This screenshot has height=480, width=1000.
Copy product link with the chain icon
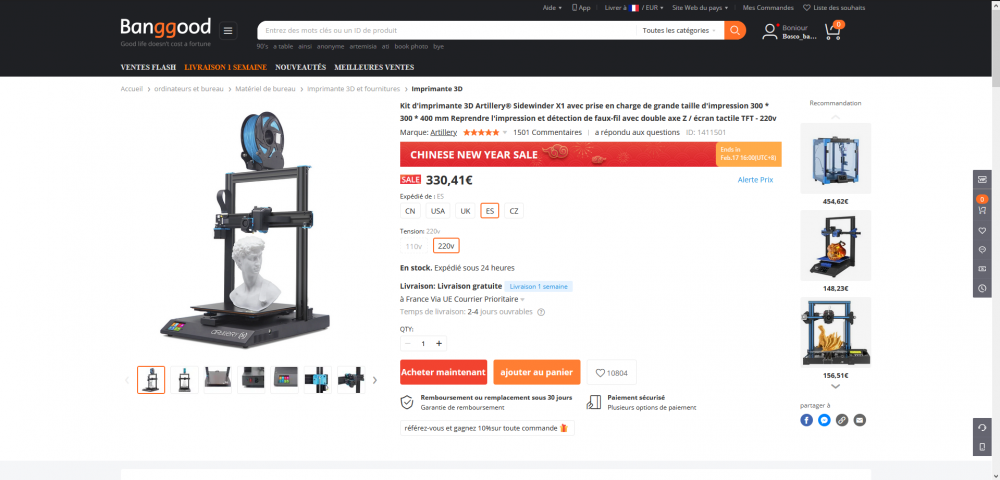coord(842,420)
